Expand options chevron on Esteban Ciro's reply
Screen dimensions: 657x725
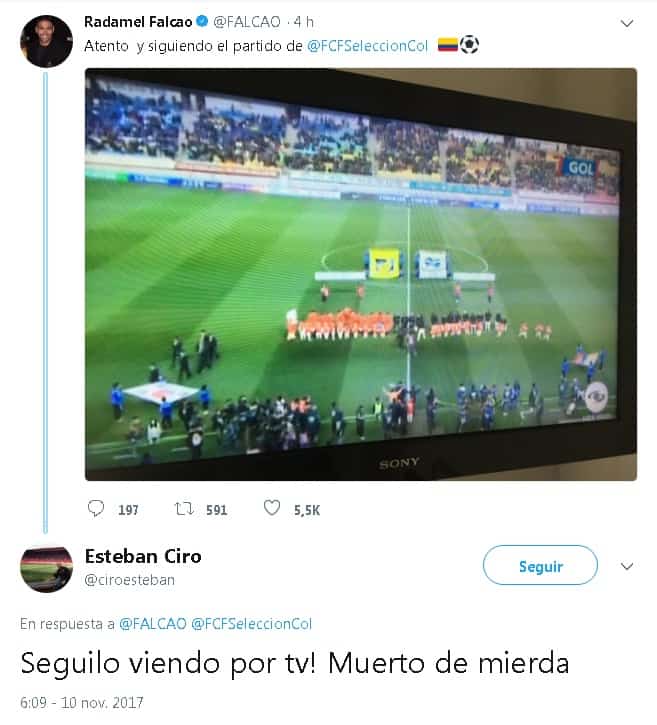pyautogui.click(x=626, y=566)
